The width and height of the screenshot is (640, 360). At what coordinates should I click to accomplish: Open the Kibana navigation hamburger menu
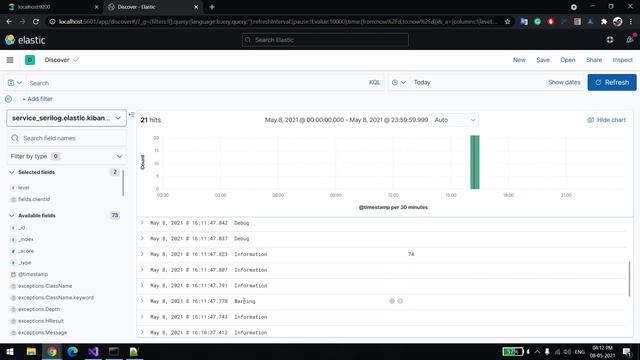(10, 60)
